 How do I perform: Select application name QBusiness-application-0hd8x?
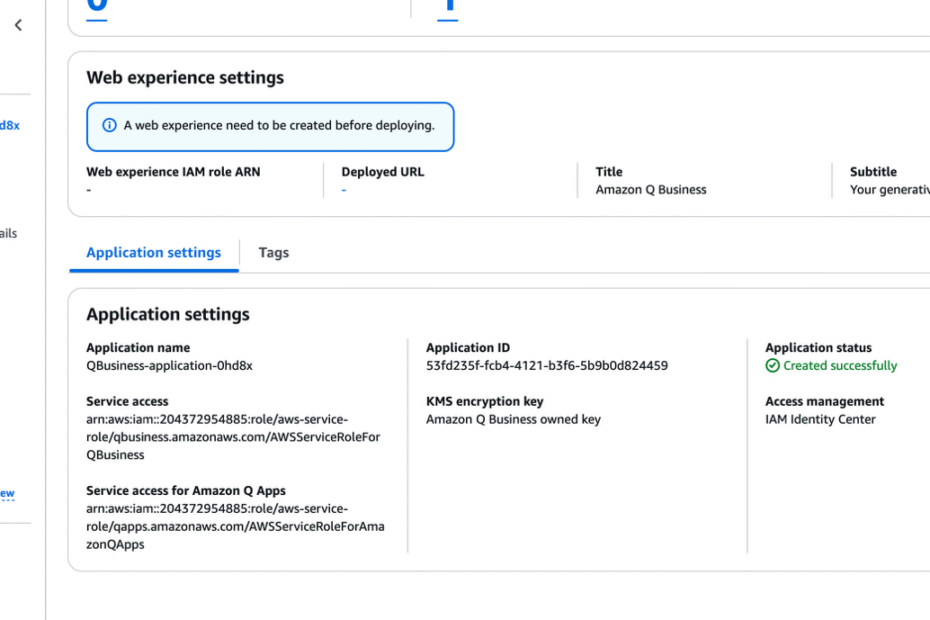pos(169,365)
